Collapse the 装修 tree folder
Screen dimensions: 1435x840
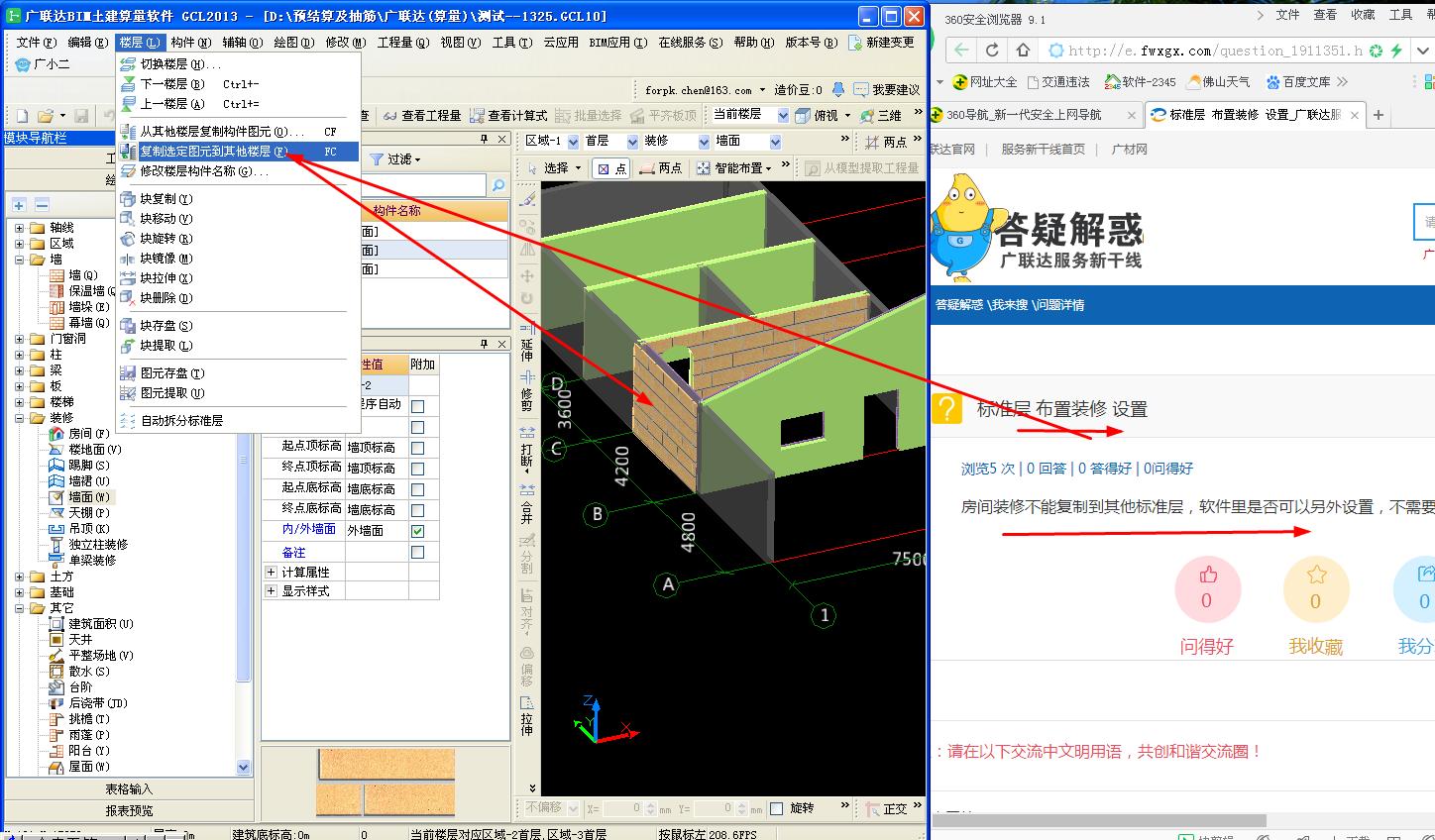[x=20, y=418]
